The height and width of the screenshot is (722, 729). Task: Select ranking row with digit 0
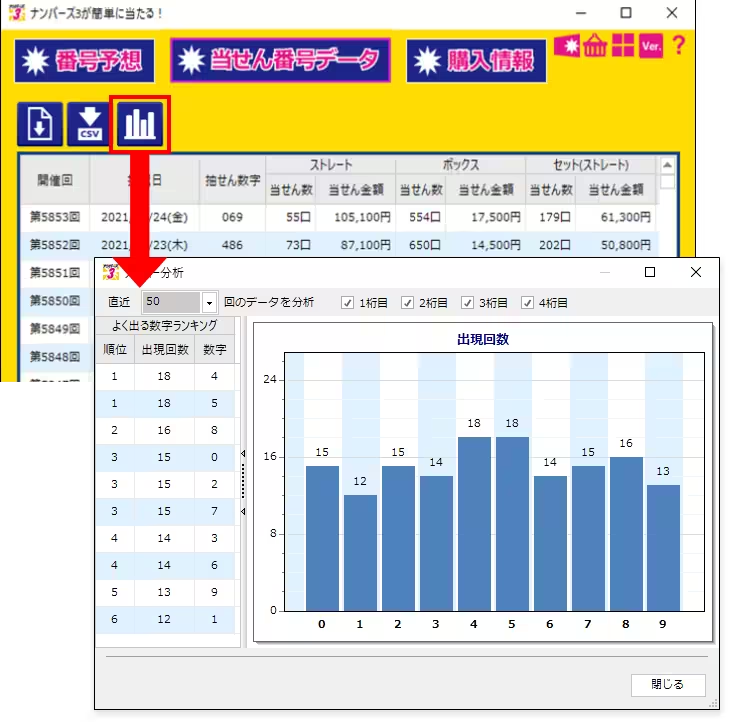pyautogui.click(x=165, y=457)
